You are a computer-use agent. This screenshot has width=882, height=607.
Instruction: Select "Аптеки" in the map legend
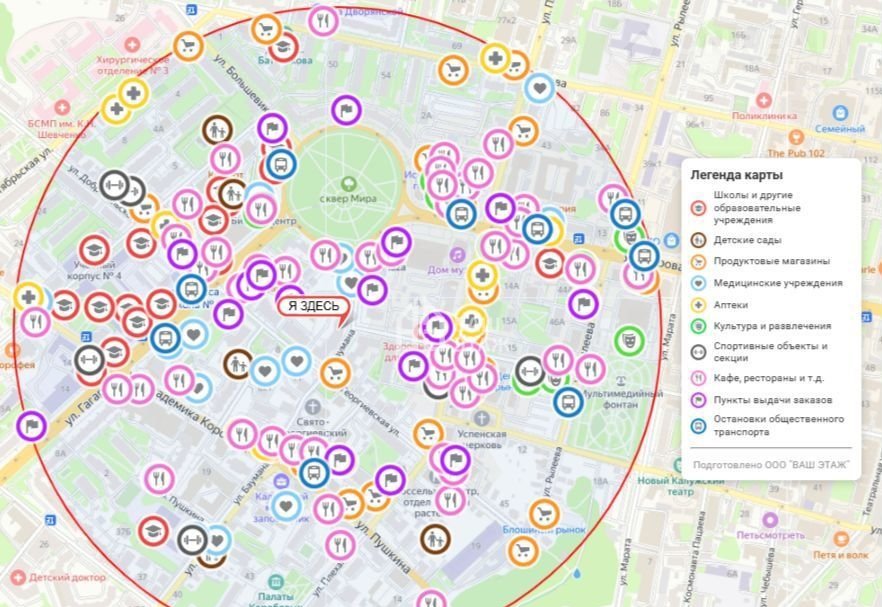(x=731, y=304)
